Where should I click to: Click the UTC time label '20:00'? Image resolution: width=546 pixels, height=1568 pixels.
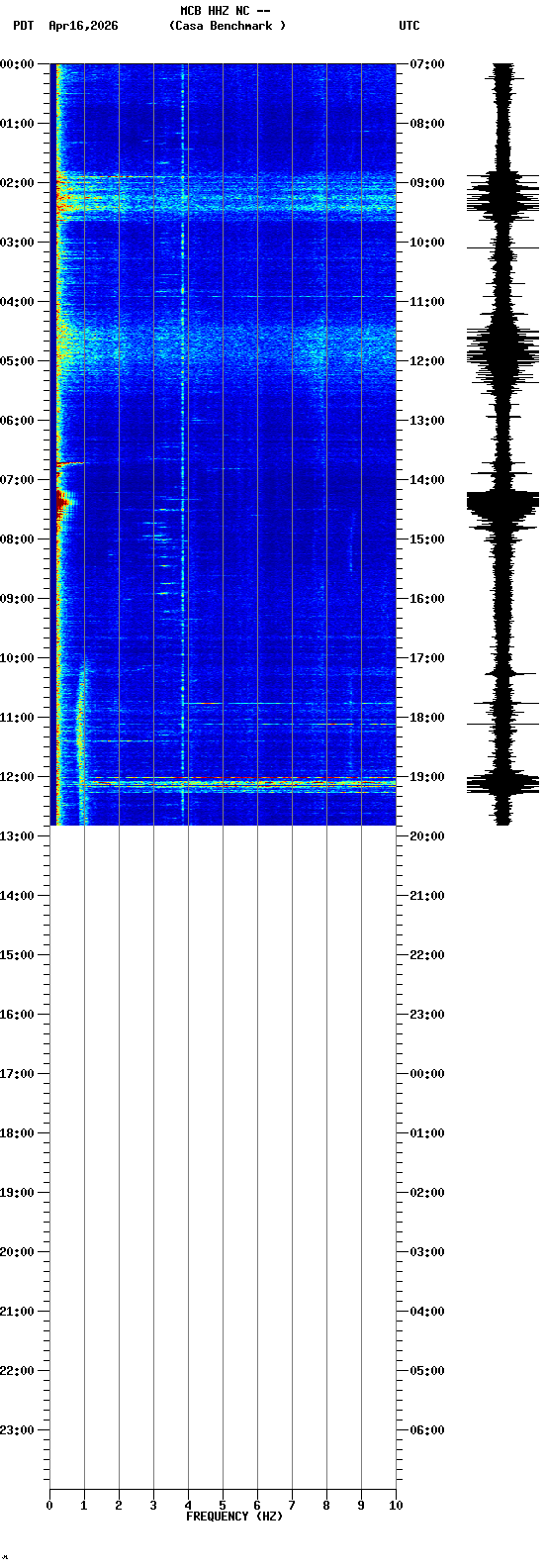tap(427, 836)
